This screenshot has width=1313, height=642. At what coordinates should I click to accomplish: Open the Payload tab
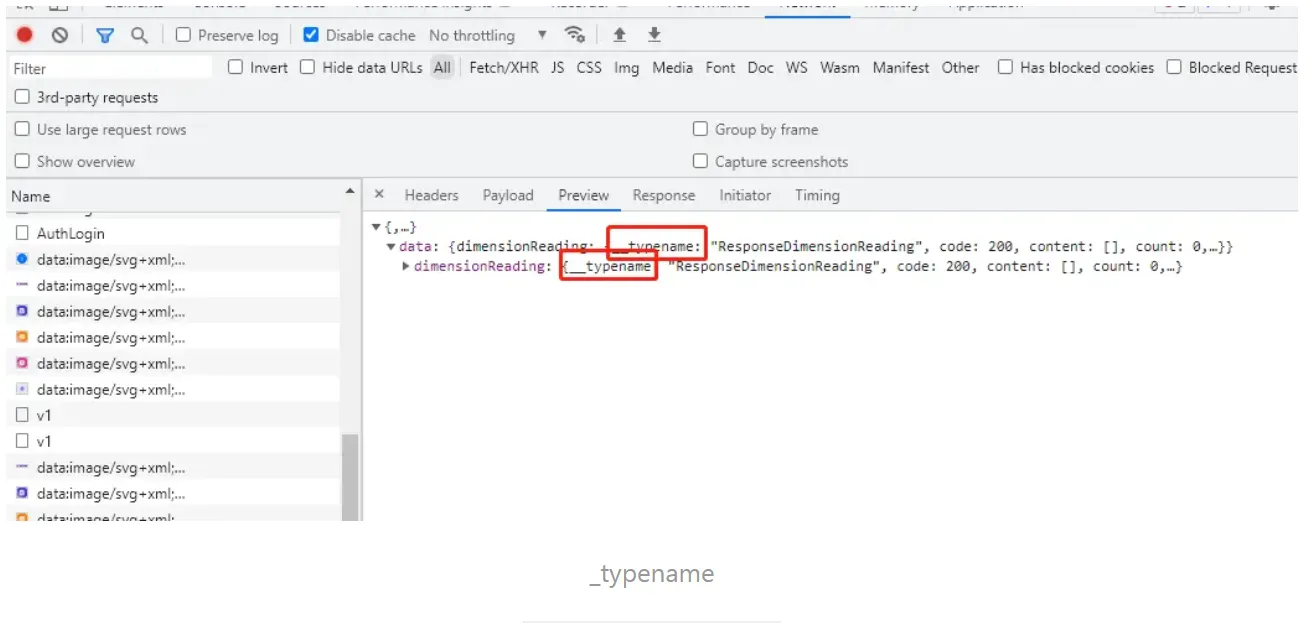508,195
